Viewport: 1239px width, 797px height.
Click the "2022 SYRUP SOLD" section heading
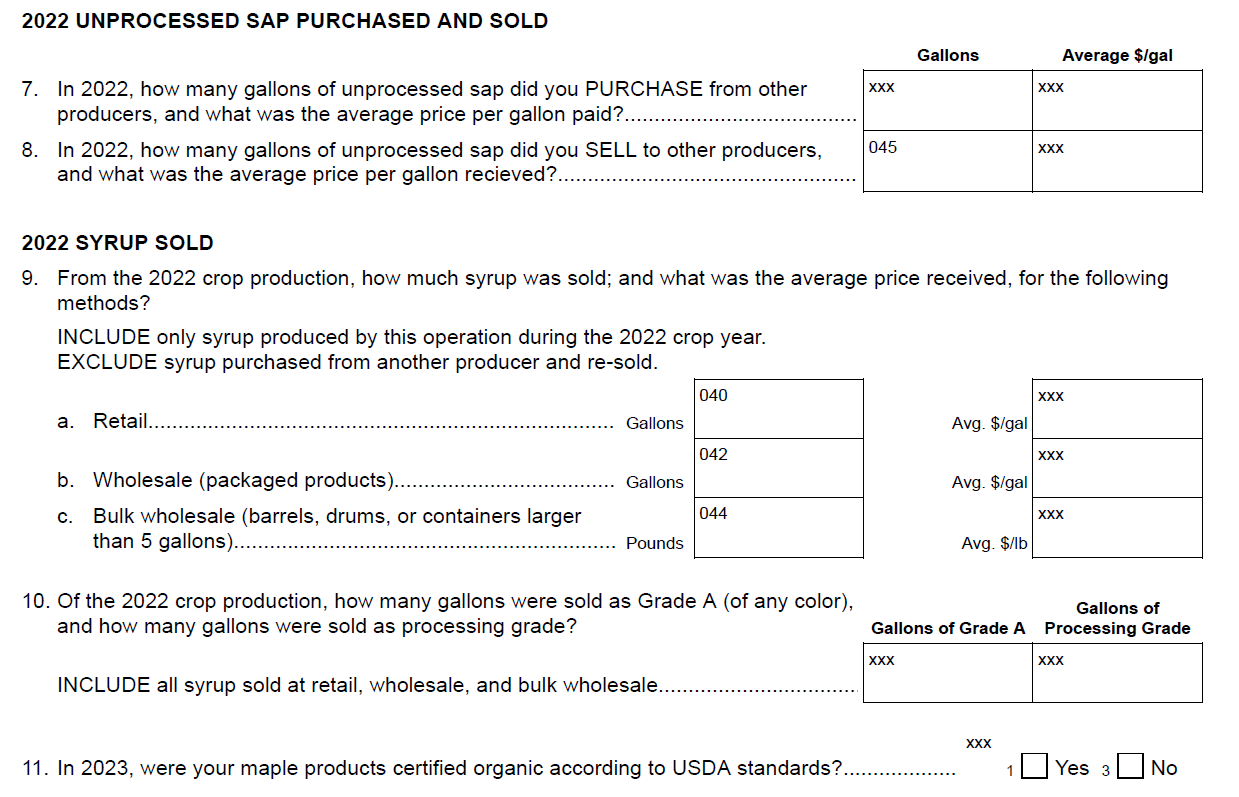117,243
